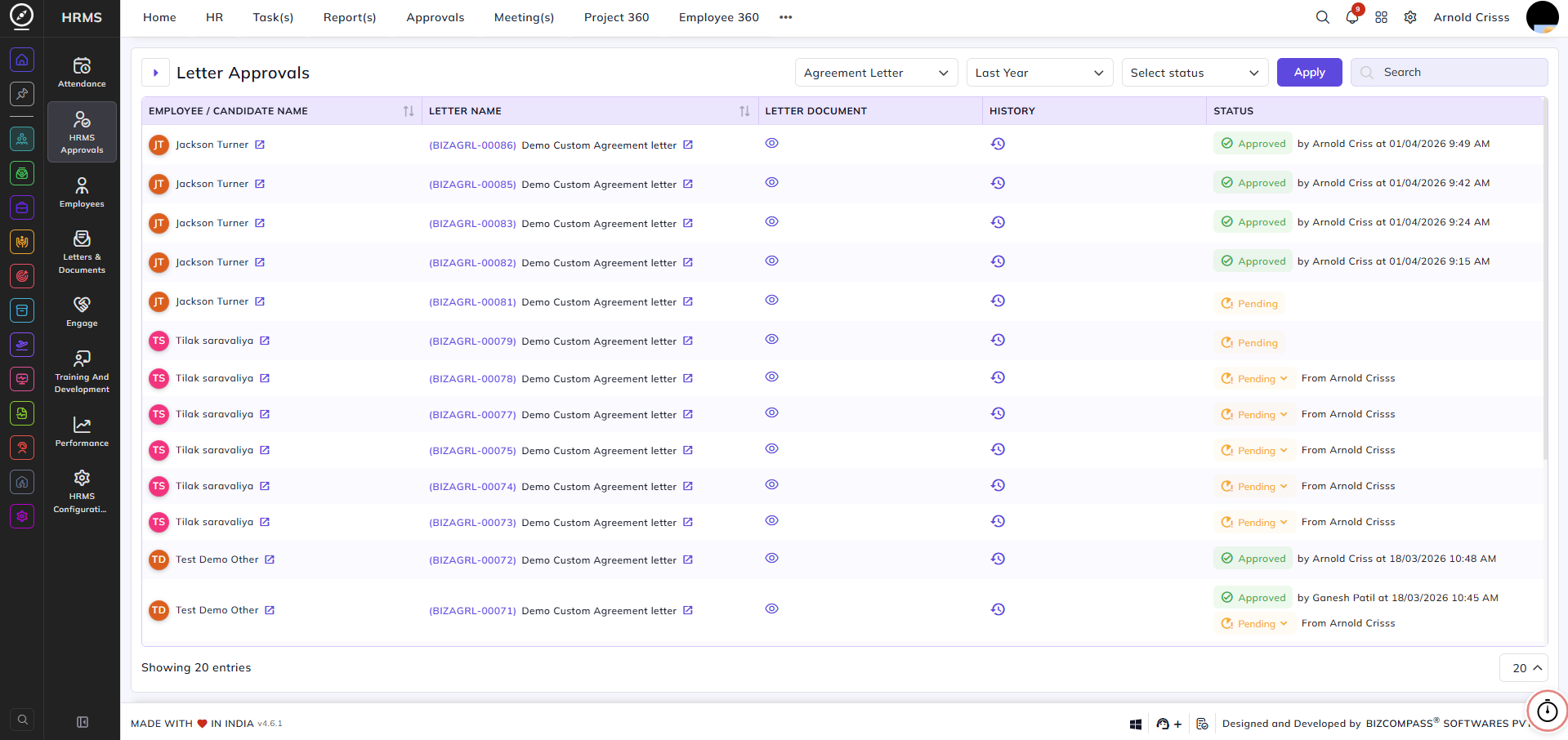The width and height of the screenshot is (1568, 740).
Task: View letter document for BIZAGRL-00083
Action: (x=771, y=221)
